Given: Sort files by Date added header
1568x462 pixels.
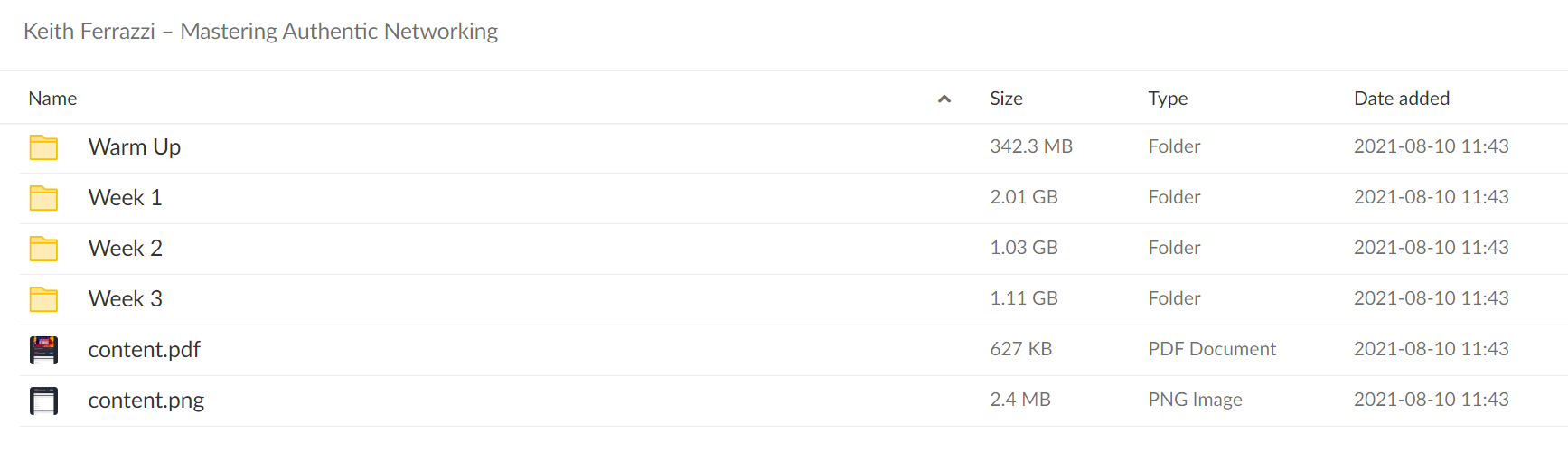Looking at the screenshot, I should point(1402,99).
